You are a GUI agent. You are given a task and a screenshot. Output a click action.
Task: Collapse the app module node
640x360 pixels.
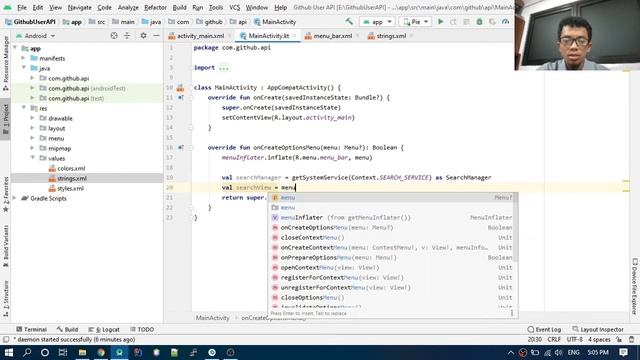pos(16,48)
